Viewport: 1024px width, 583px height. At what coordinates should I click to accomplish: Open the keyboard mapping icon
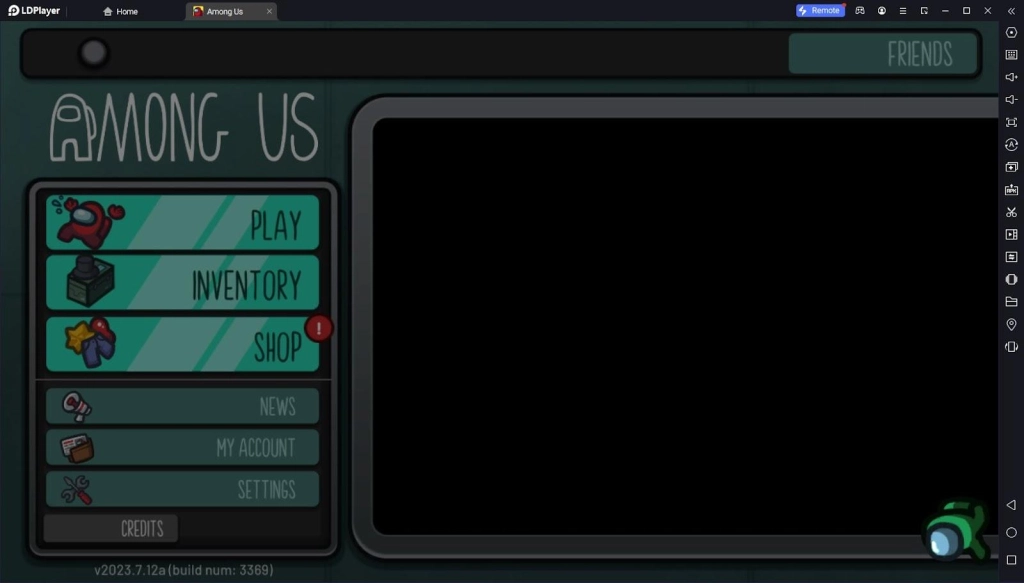coord(1011,55)
